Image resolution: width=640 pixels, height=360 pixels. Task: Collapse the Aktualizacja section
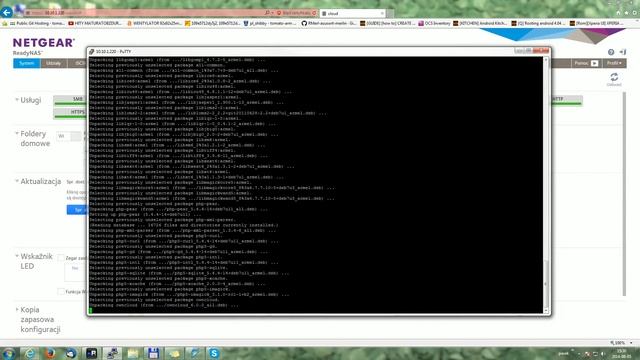point(17,181)
